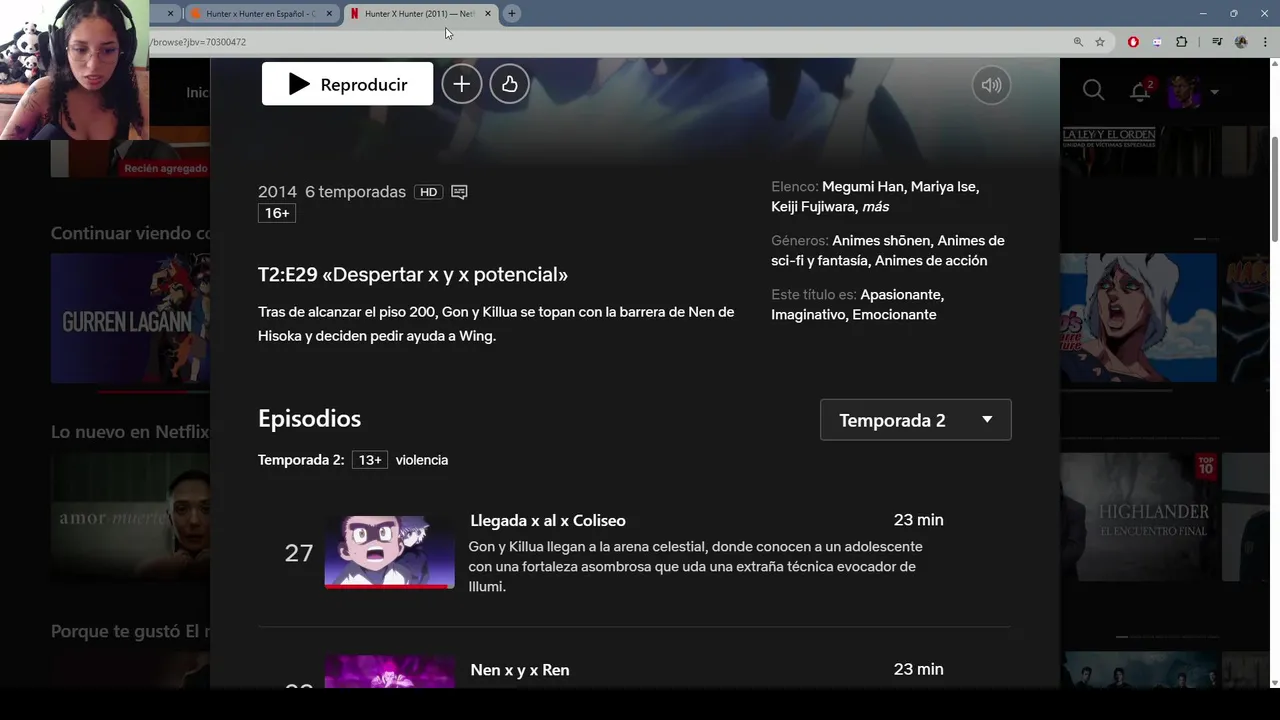Open the Emocionante mood tag

894,315
